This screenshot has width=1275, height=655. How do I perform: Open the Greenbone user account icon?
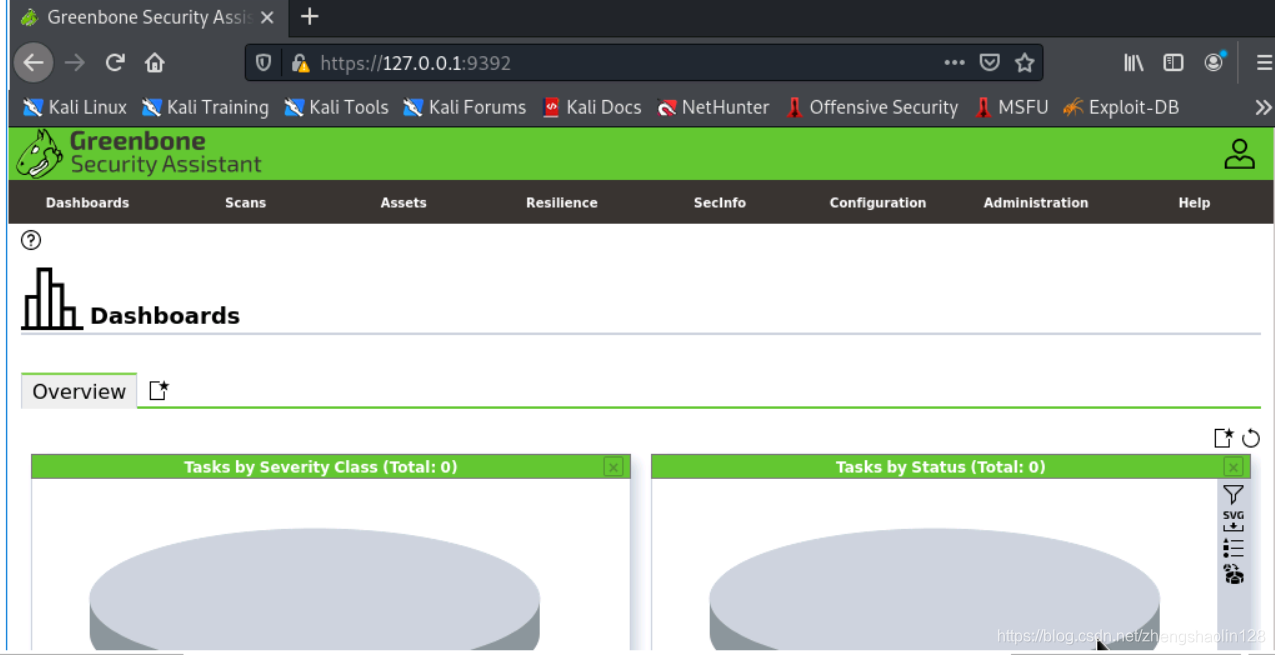point(1239,154)
